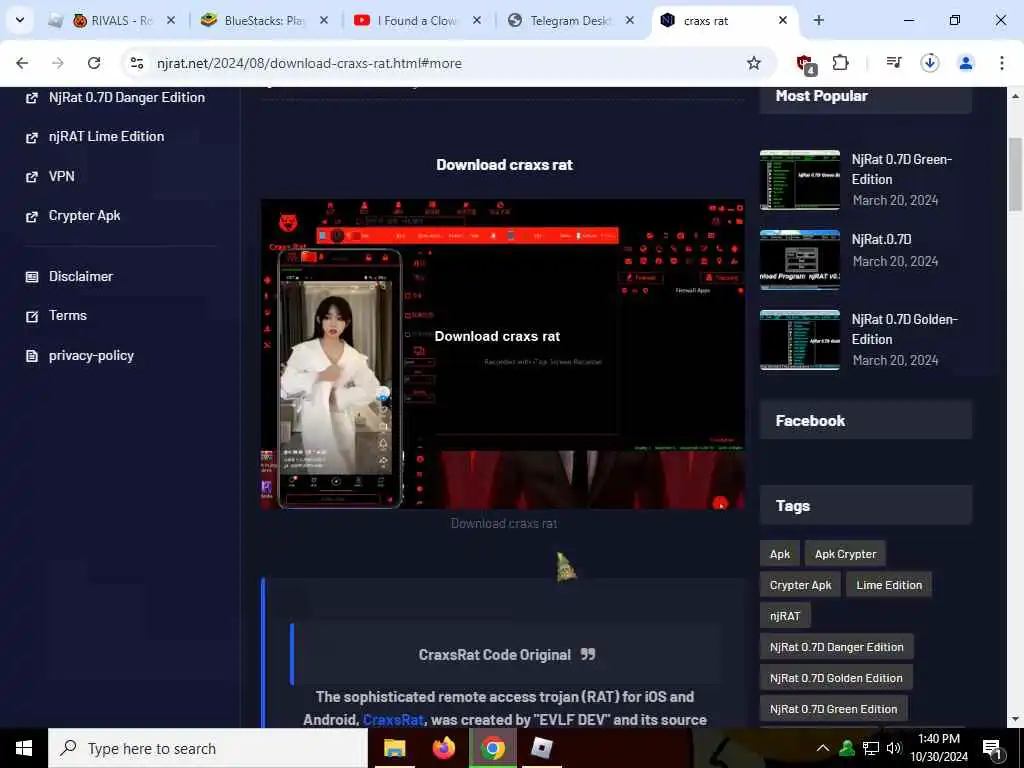Open Firefox from the taskbar

tap(443, 748)
